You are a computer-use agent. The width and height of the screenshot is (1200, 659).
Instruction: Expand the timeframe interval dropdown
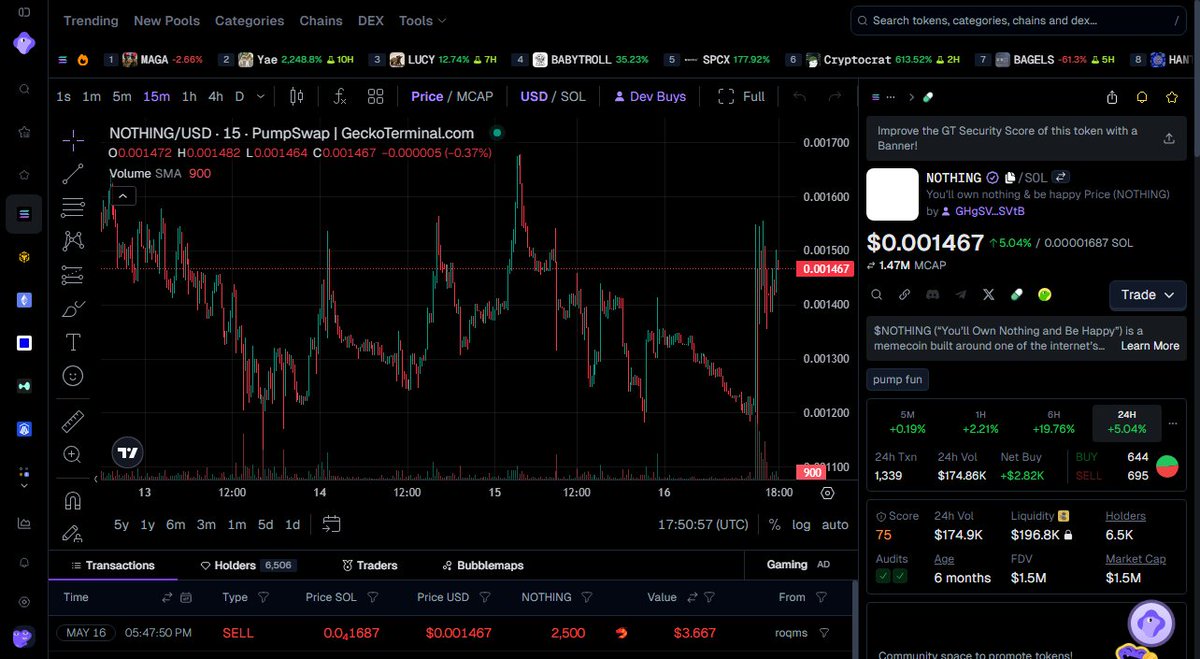click(x=261, y=96)
